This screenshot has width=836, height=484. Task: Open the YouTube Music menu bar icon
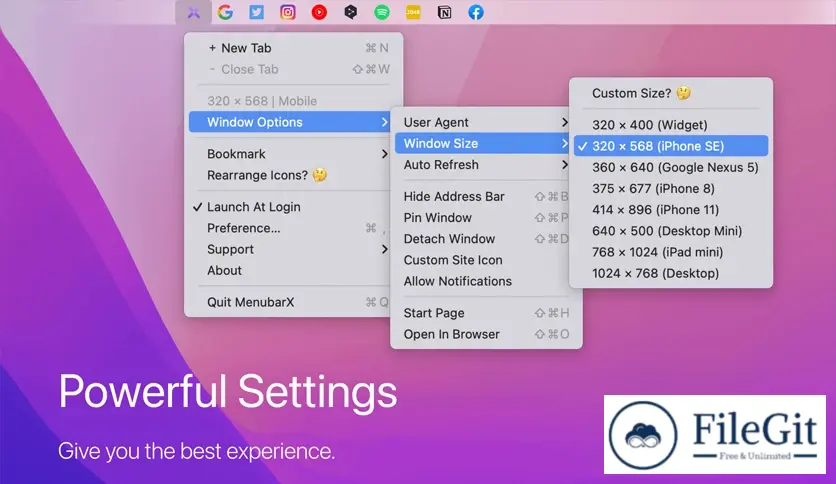click(319, 12)
